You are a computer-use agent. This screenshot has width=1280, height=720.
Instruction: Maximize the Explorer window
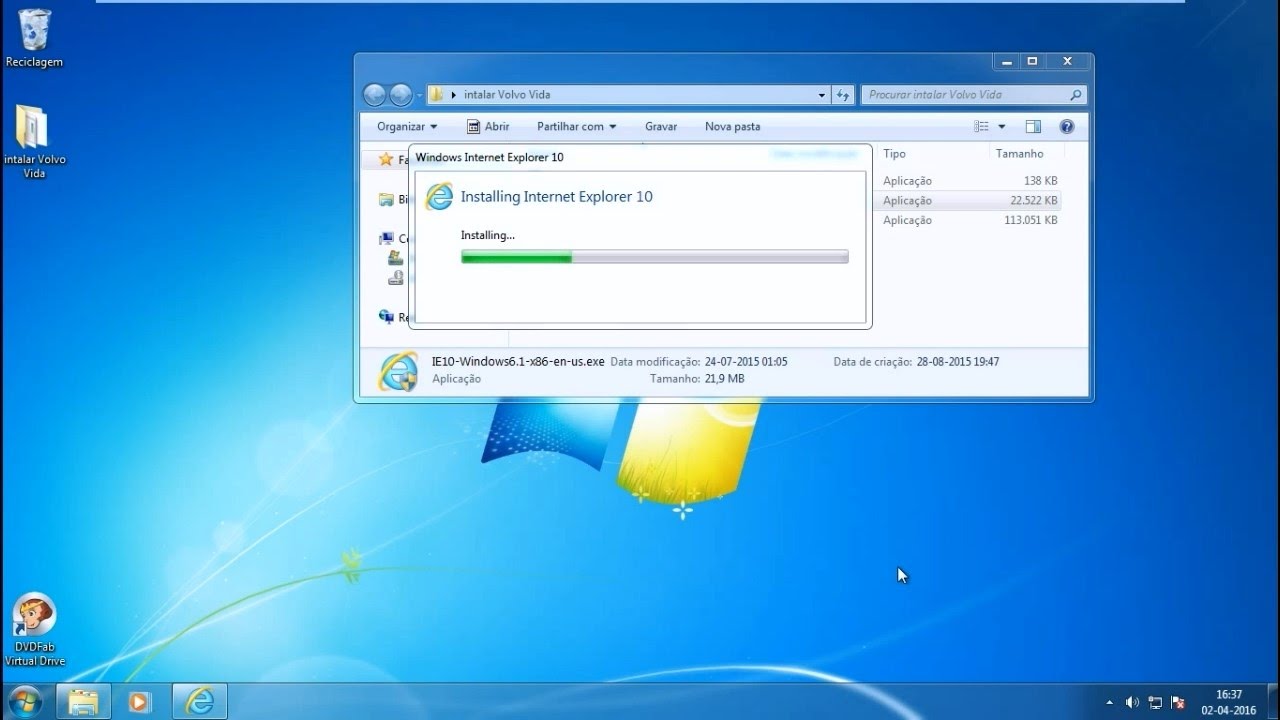pyautogui.click(x=1032, y=62)
